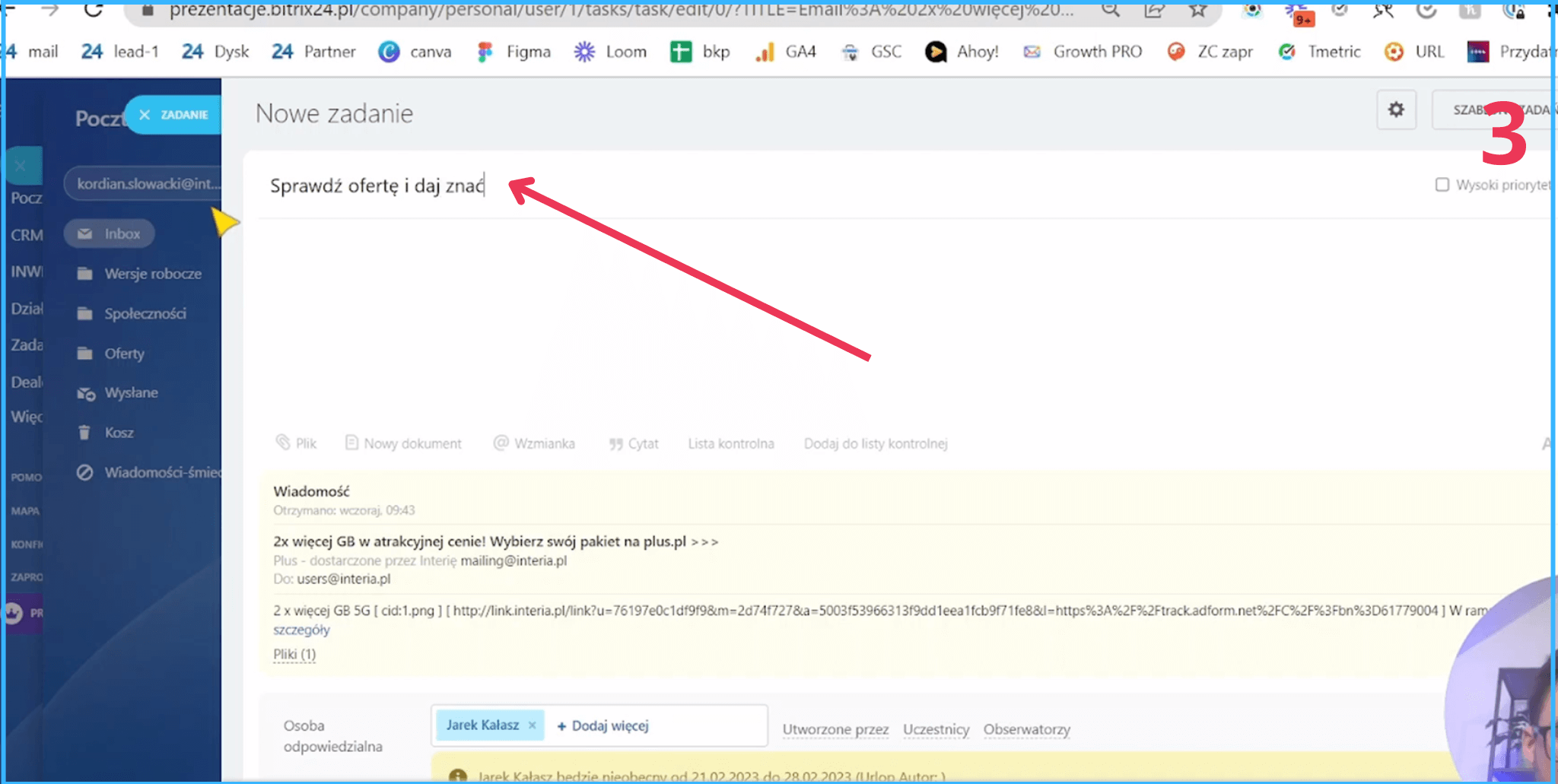The height and width of the screenshot is (784, 1558).
Task: Expand szczegóły of the message
Action: point(301,630)
